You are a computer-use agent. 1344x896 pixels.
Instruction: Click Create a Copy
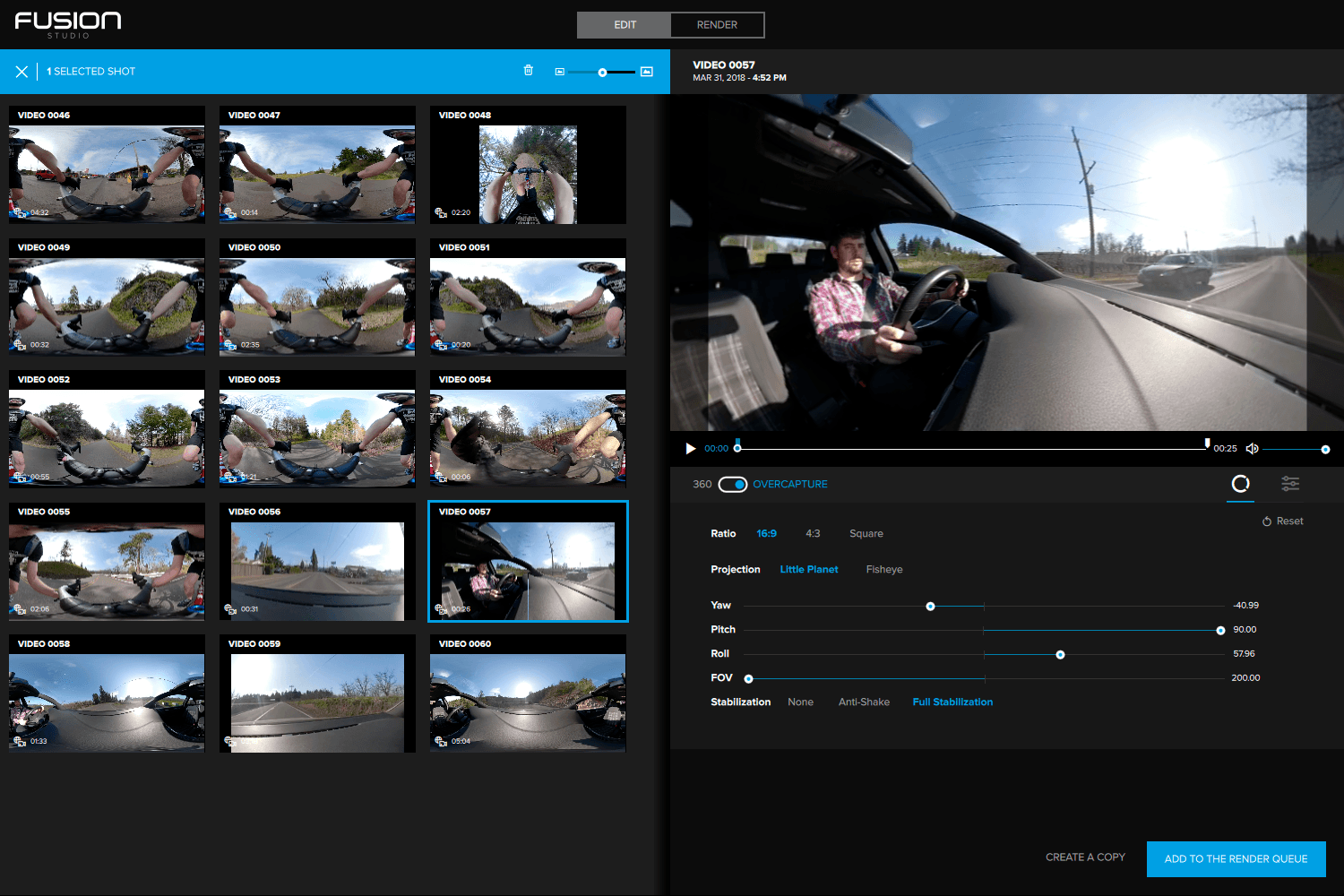[x=1085, y=857]
